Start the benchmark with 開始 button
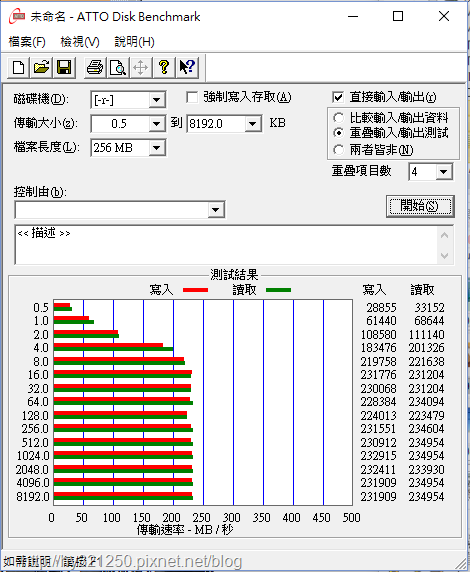 pos(420,206)
